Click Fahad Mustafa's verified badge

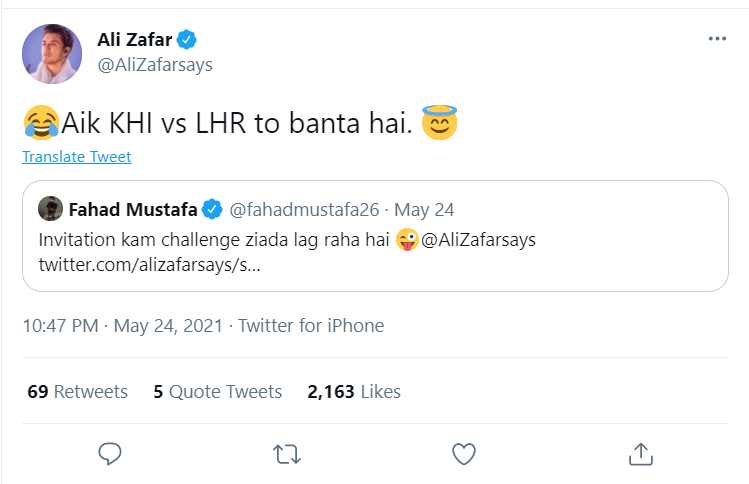212,210
